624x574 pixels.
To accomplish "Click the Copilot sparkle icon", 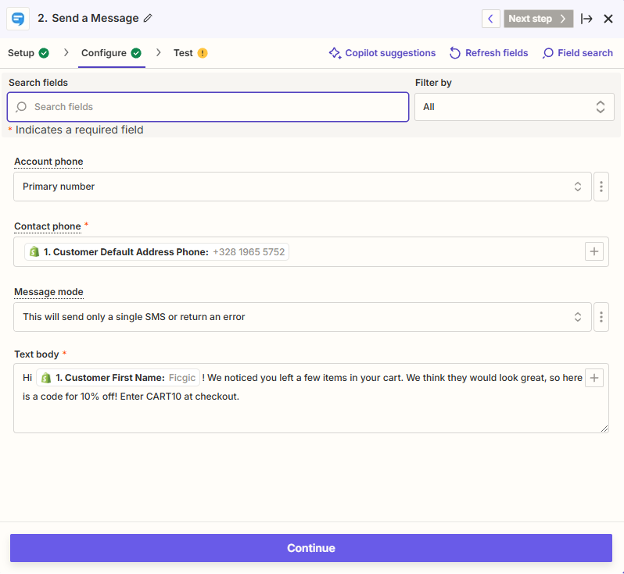I will [x=335, y=53].
